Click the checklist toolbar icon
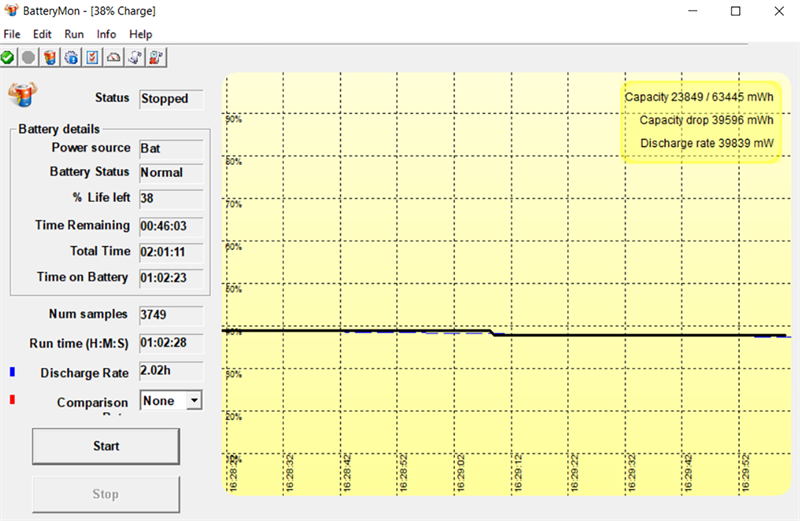This screenshot has width=800, height=521. (92, 57)
